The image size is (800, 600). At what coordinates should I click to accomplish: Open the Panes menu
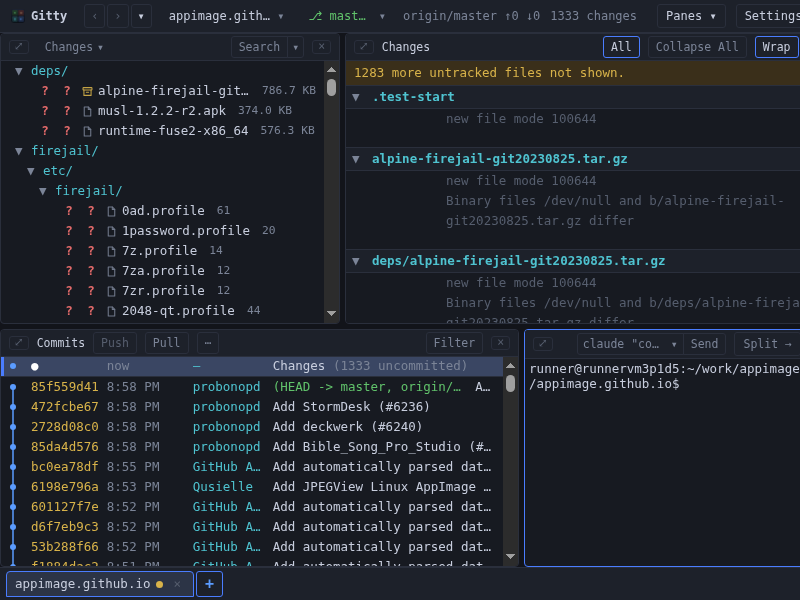(691, 16)
